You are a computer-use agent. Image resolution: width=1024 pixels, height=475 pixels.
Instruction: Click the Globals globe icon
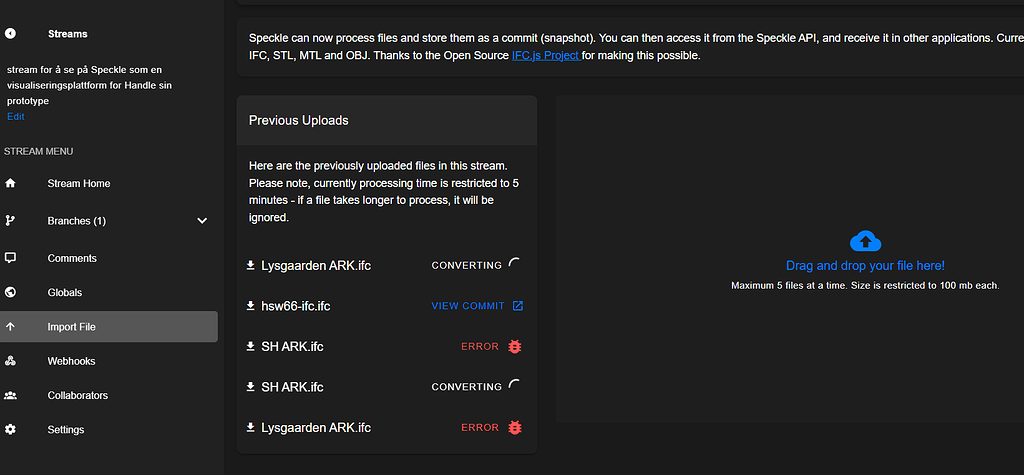10,292
